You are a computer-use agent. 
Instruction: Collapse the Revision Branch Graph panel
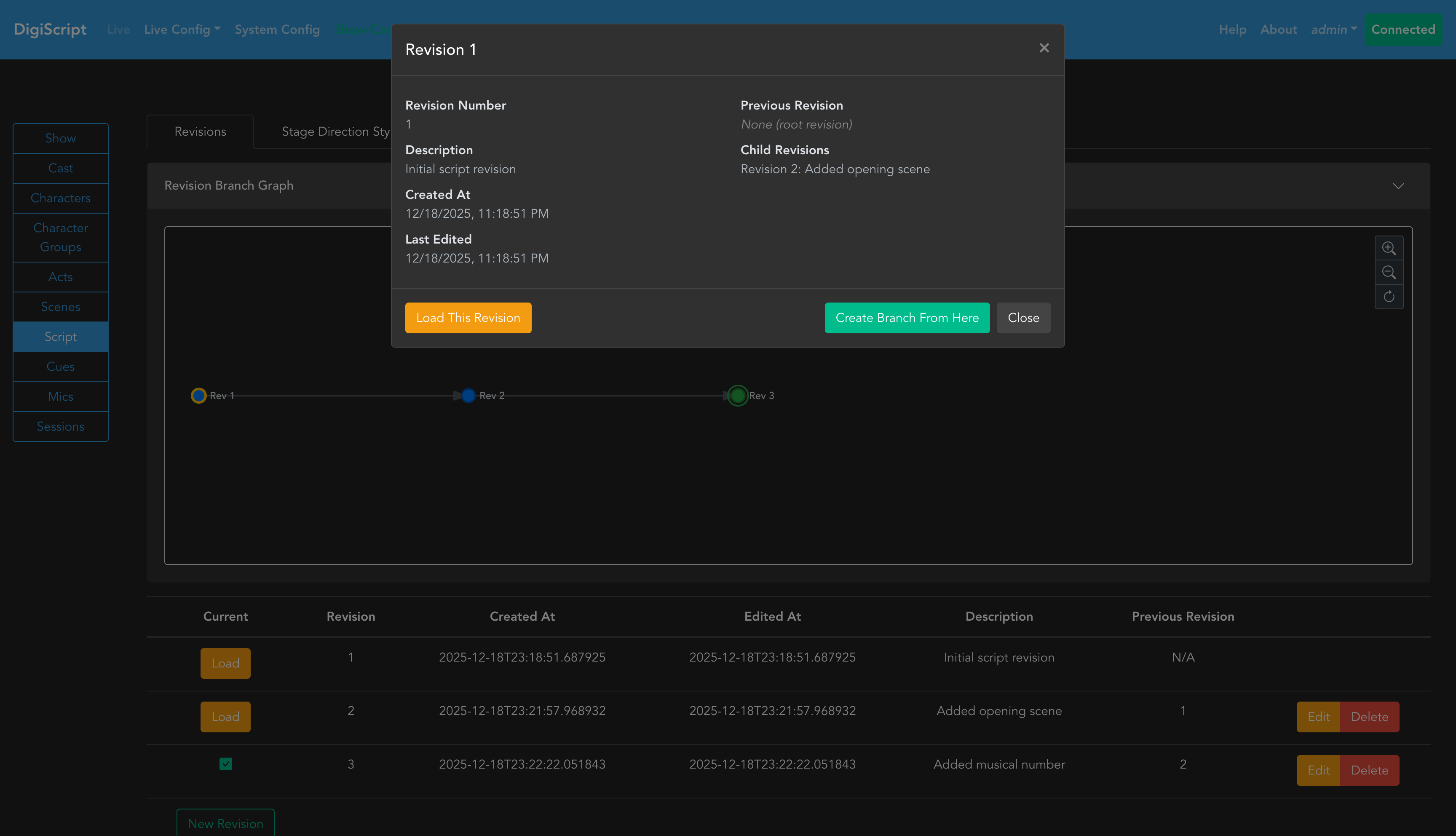pos(1398,186)
